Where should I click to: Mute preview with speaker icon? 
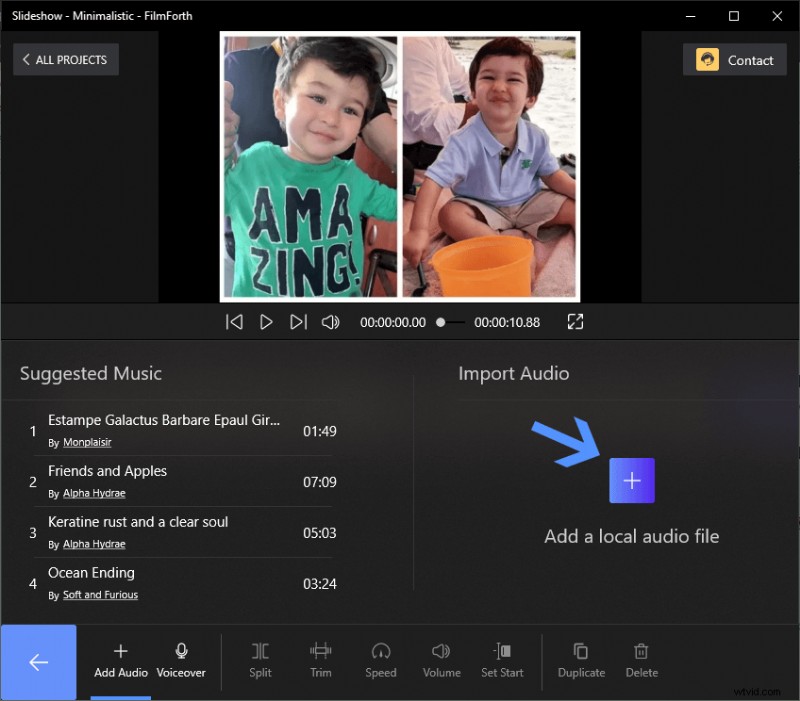(x=331, y=322)
